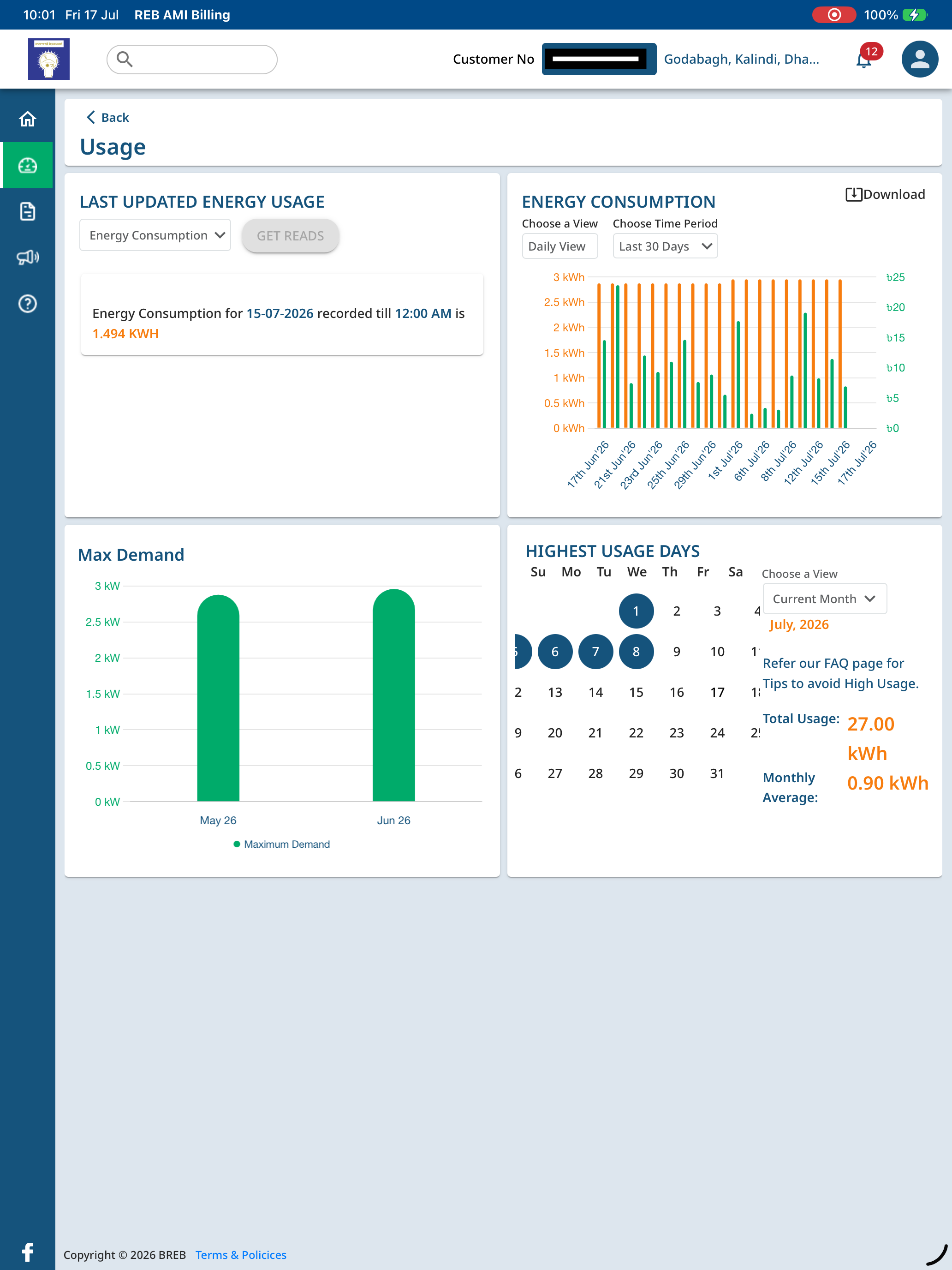The image size is (952, 1270).
Task: Open the Help question mark icon
Action: (28, 303)
